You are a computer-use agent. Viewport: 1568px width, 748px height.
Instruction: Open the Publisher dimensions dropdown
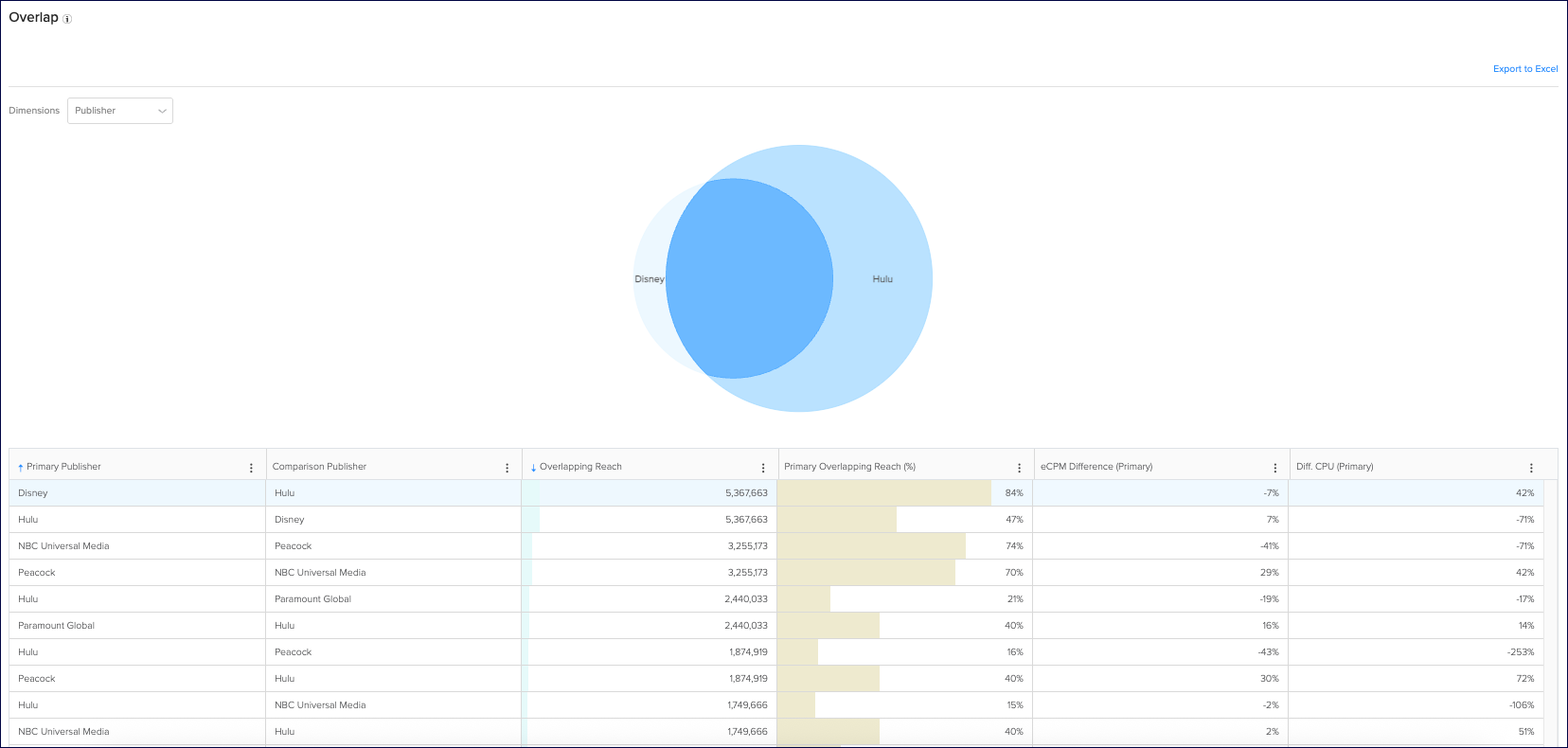(x=120, y=111)
